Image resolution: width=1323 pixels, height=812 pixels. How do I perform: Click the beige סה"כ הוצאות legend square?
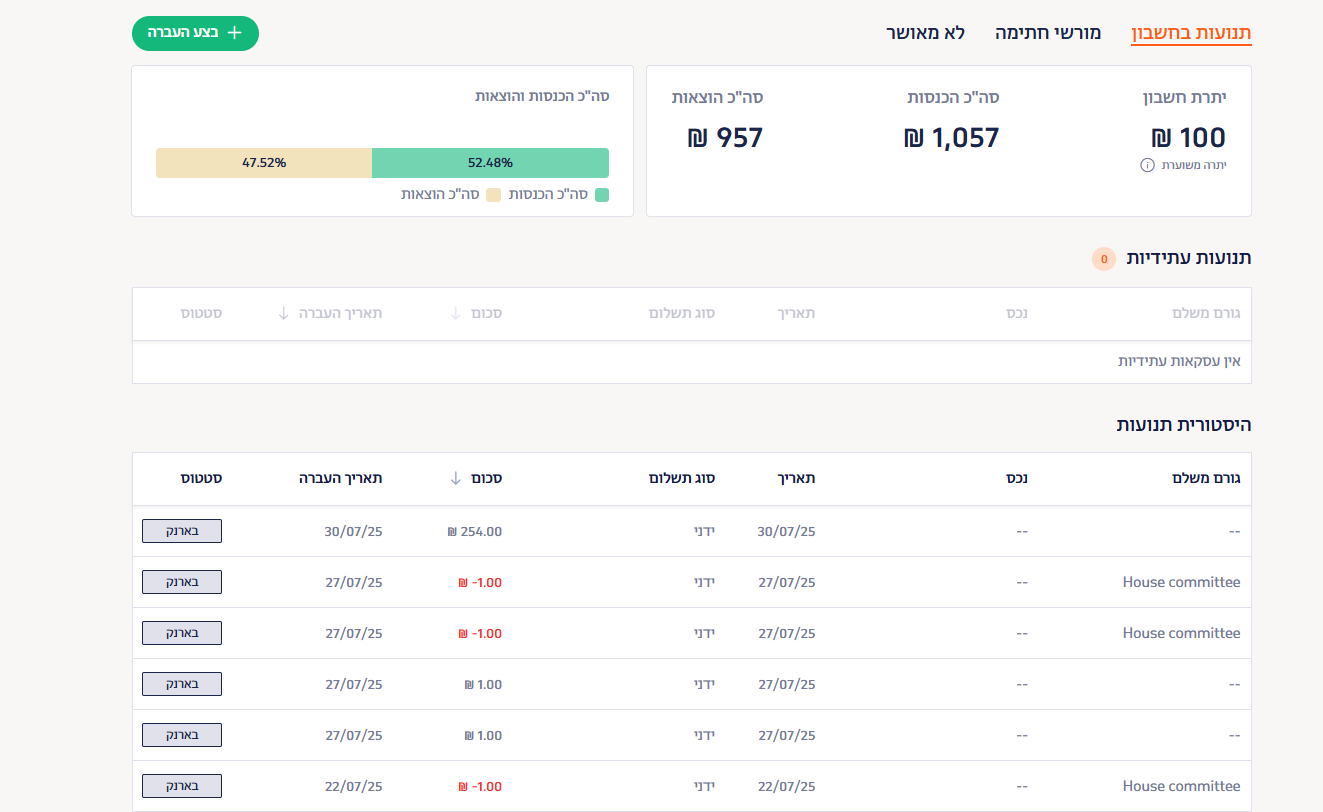(x=493, y=195)
